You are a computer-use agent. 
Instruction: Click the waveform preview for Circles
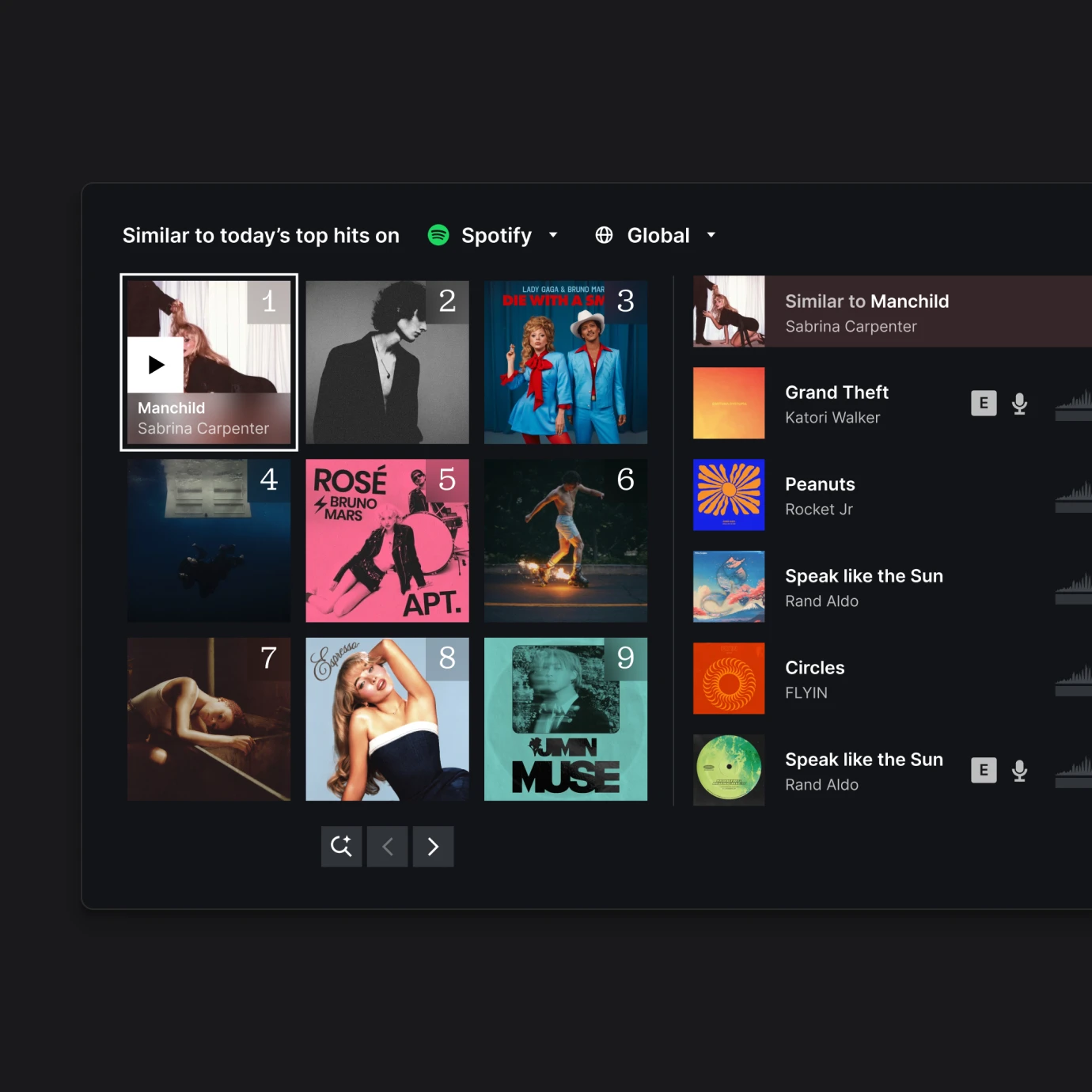(1074, 679)
